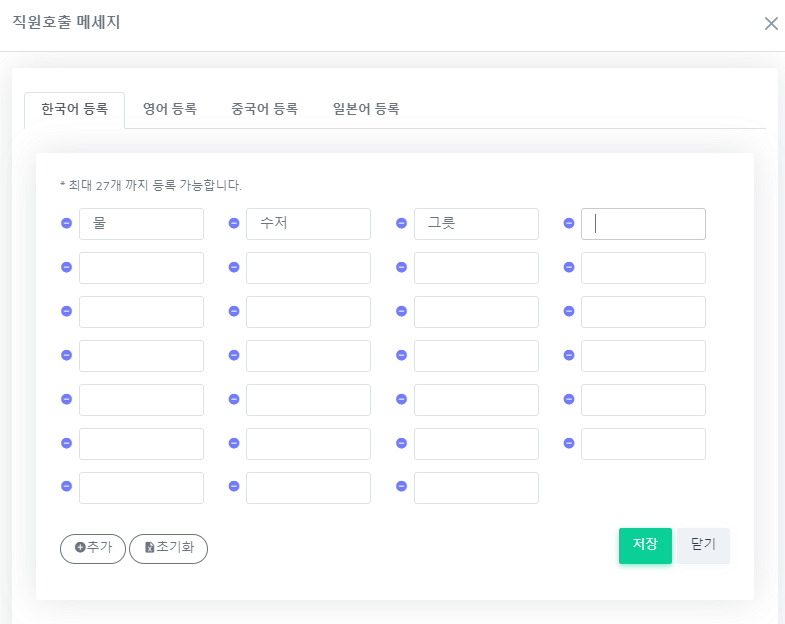Add a new field with 추가 button

(93, 548)
